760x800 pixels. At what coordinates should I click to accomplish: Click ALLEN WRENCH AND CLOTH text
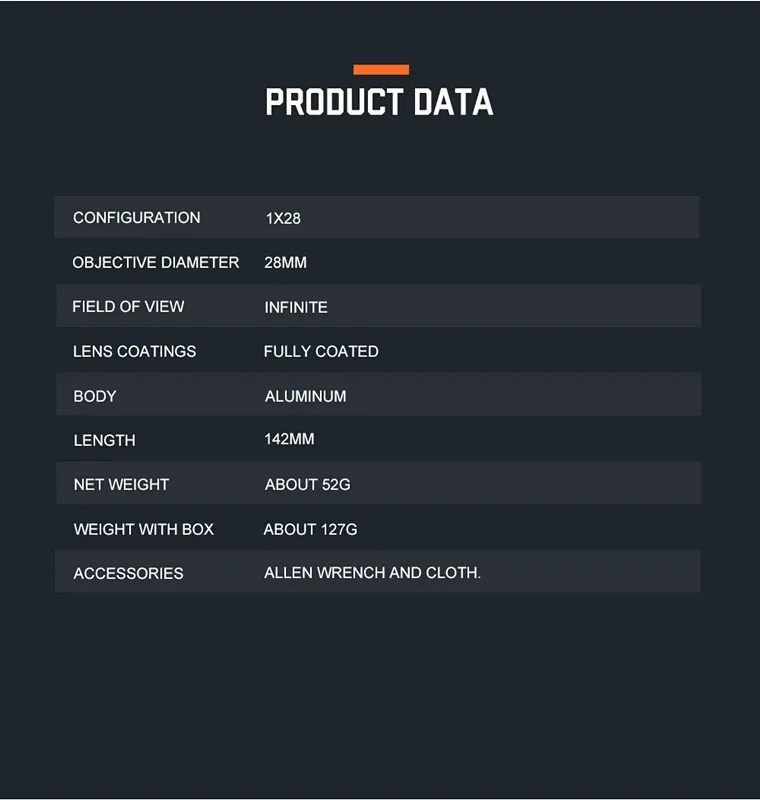coord(372,573)
